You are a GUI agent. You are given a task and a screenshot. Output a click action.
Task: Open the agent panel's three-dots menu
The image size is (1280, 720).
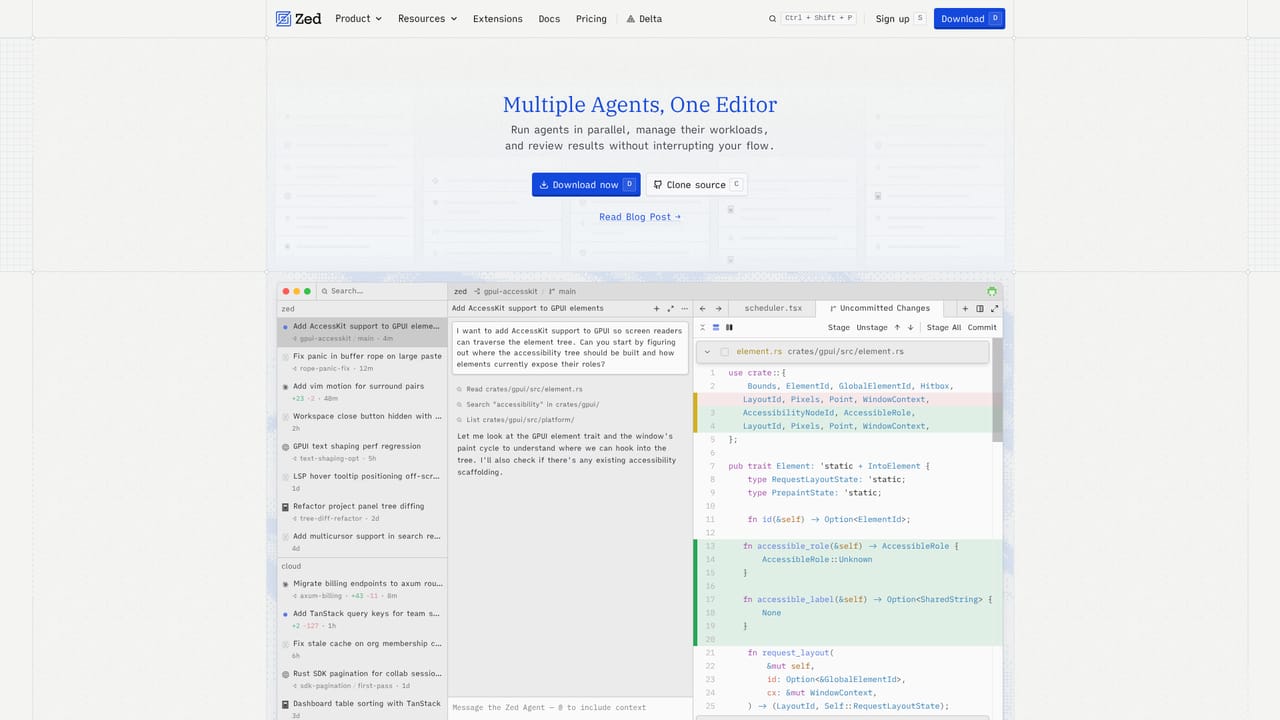(684, 308)
